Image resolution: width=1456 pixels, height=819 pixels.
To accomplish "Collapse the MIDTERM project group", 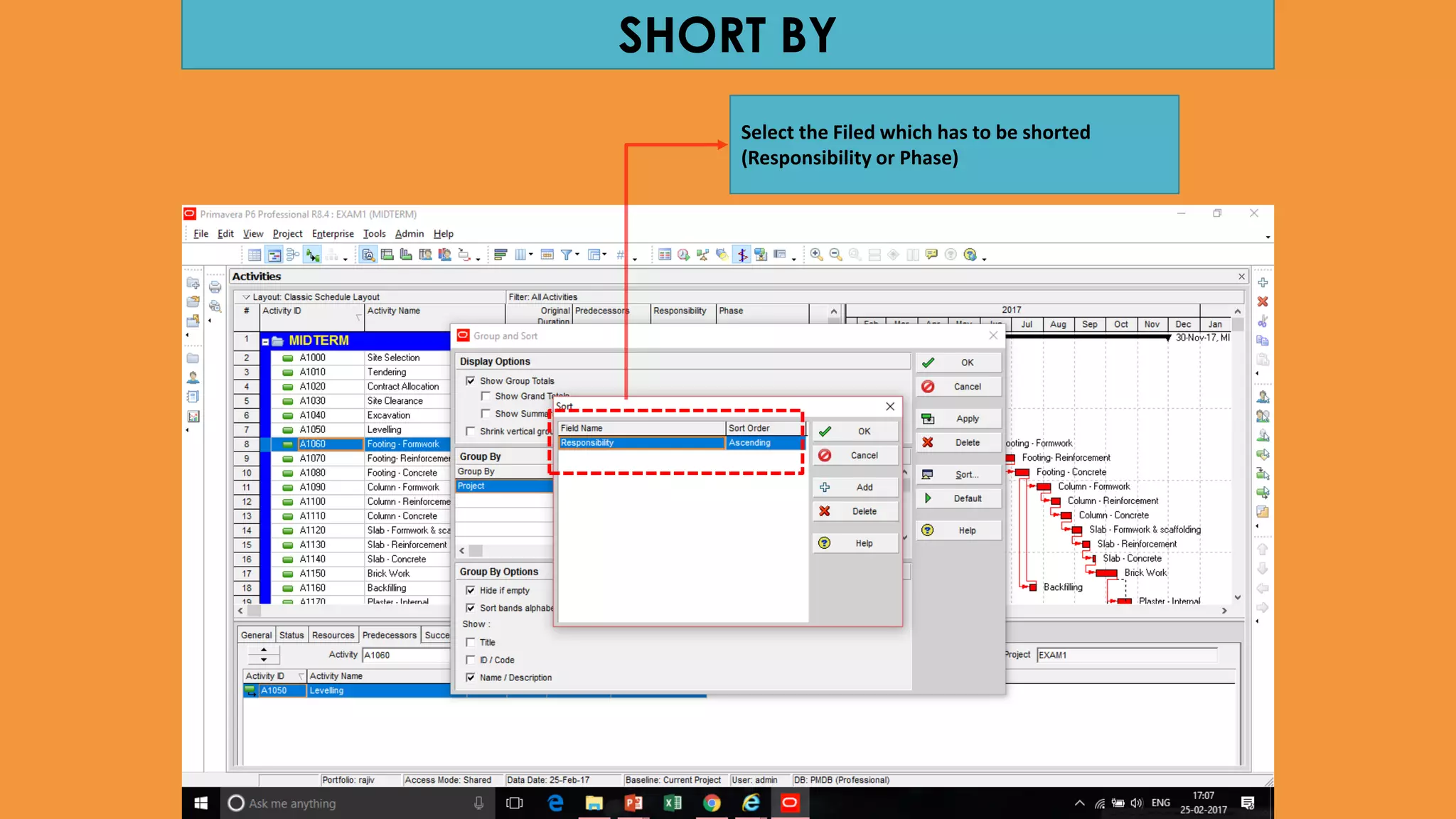I will [x=265, y=341].
